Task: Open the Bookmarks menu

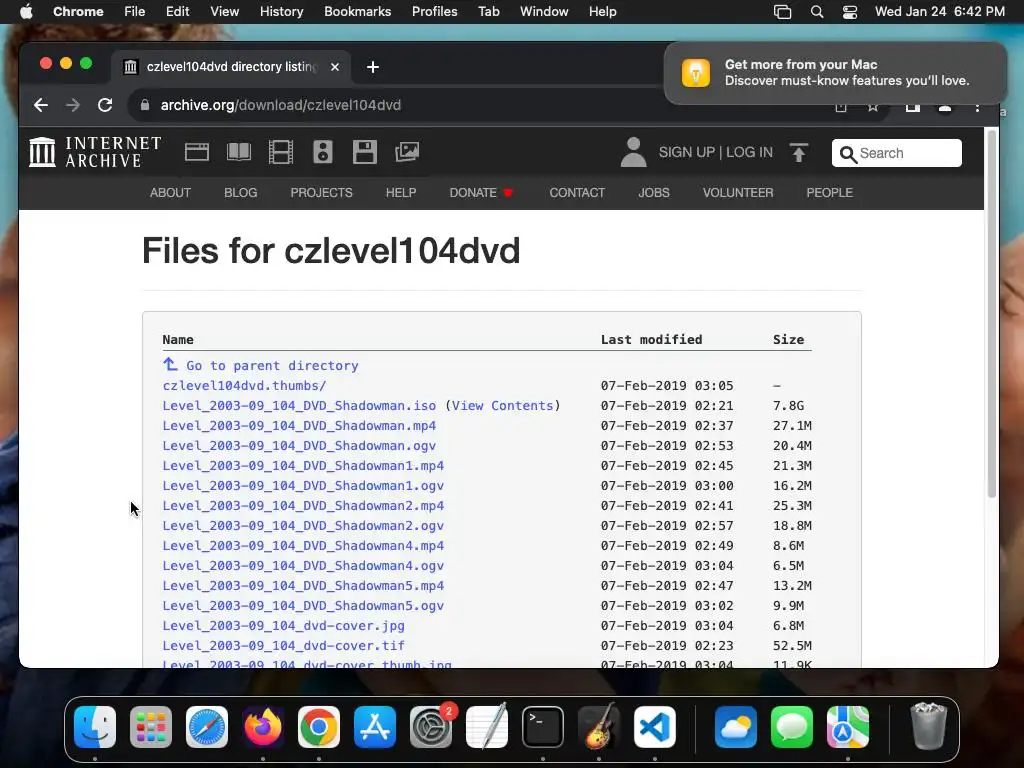Action: [x=358, y=12]
